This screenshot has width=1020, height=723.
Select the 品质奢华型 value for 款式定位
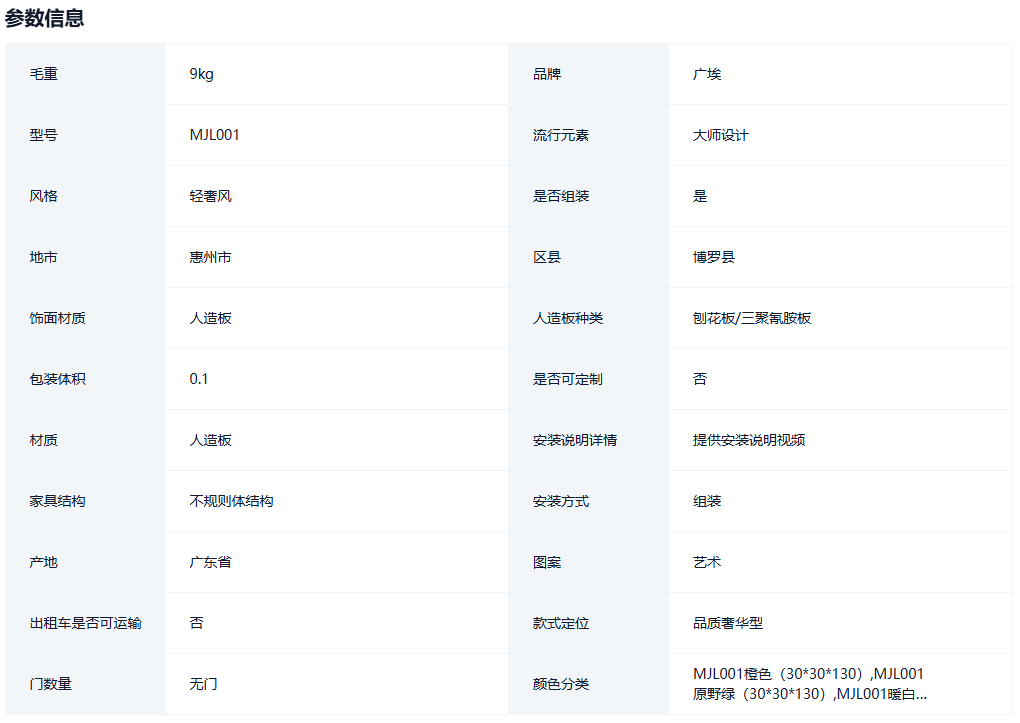(x=727, y=623)
